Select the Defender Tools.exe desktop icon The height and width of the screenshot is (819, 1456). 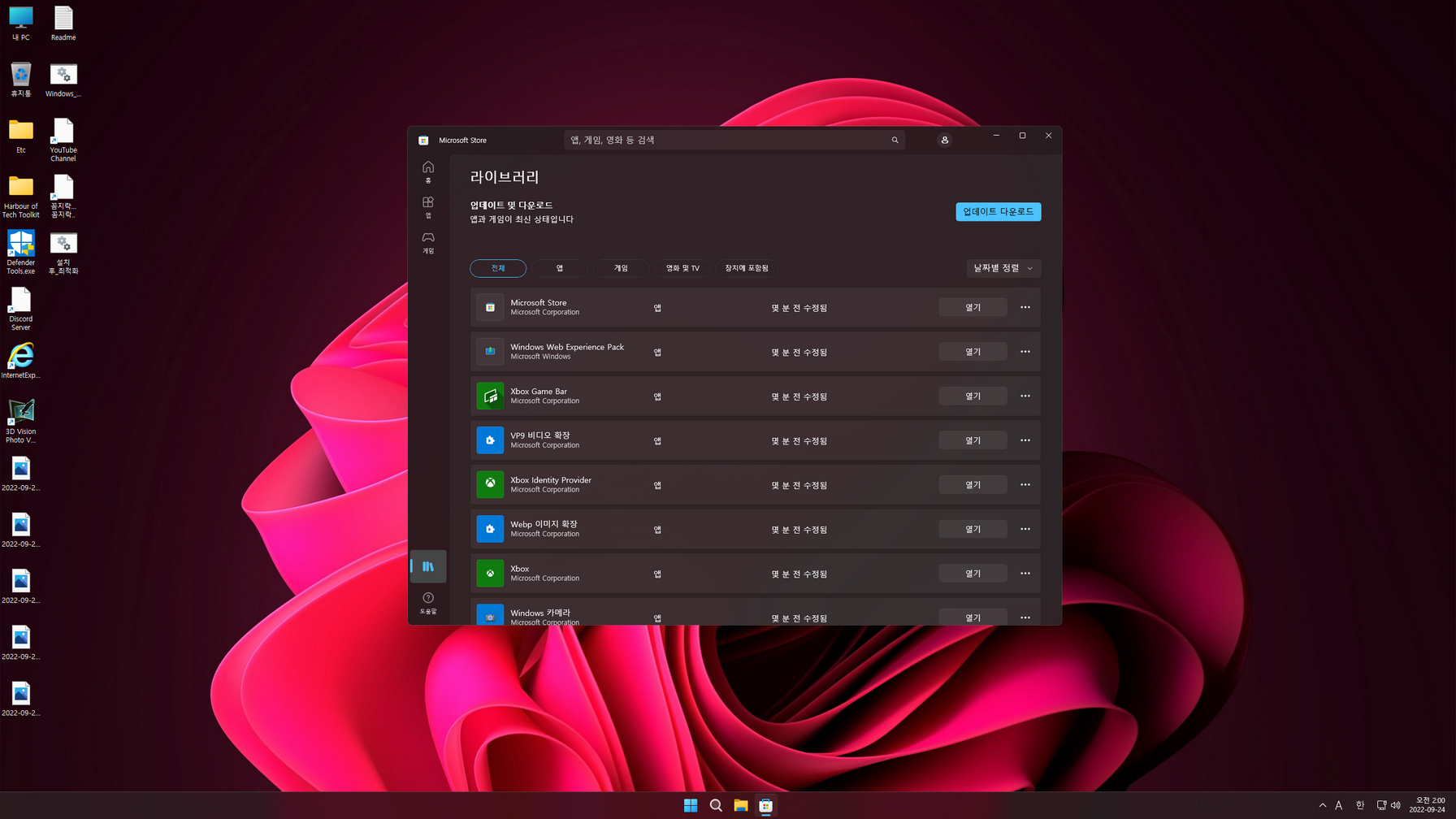click(x=21, y=252)
